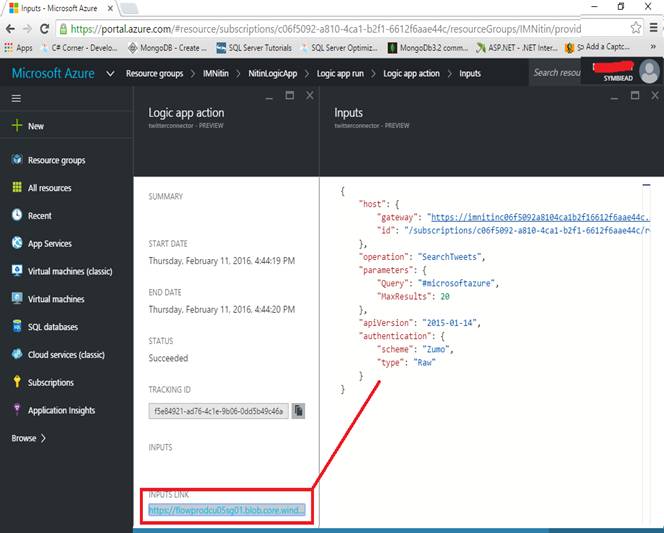
Task: Open Cloud services (classic) in sidebar
Action: pos(58,354)
